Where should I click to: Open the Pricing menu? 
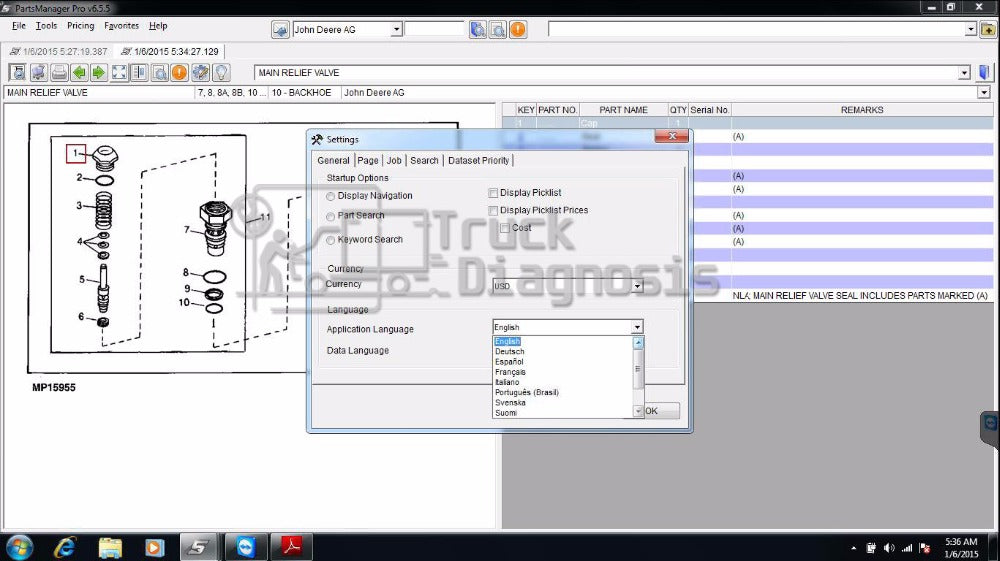pos(80,26)
